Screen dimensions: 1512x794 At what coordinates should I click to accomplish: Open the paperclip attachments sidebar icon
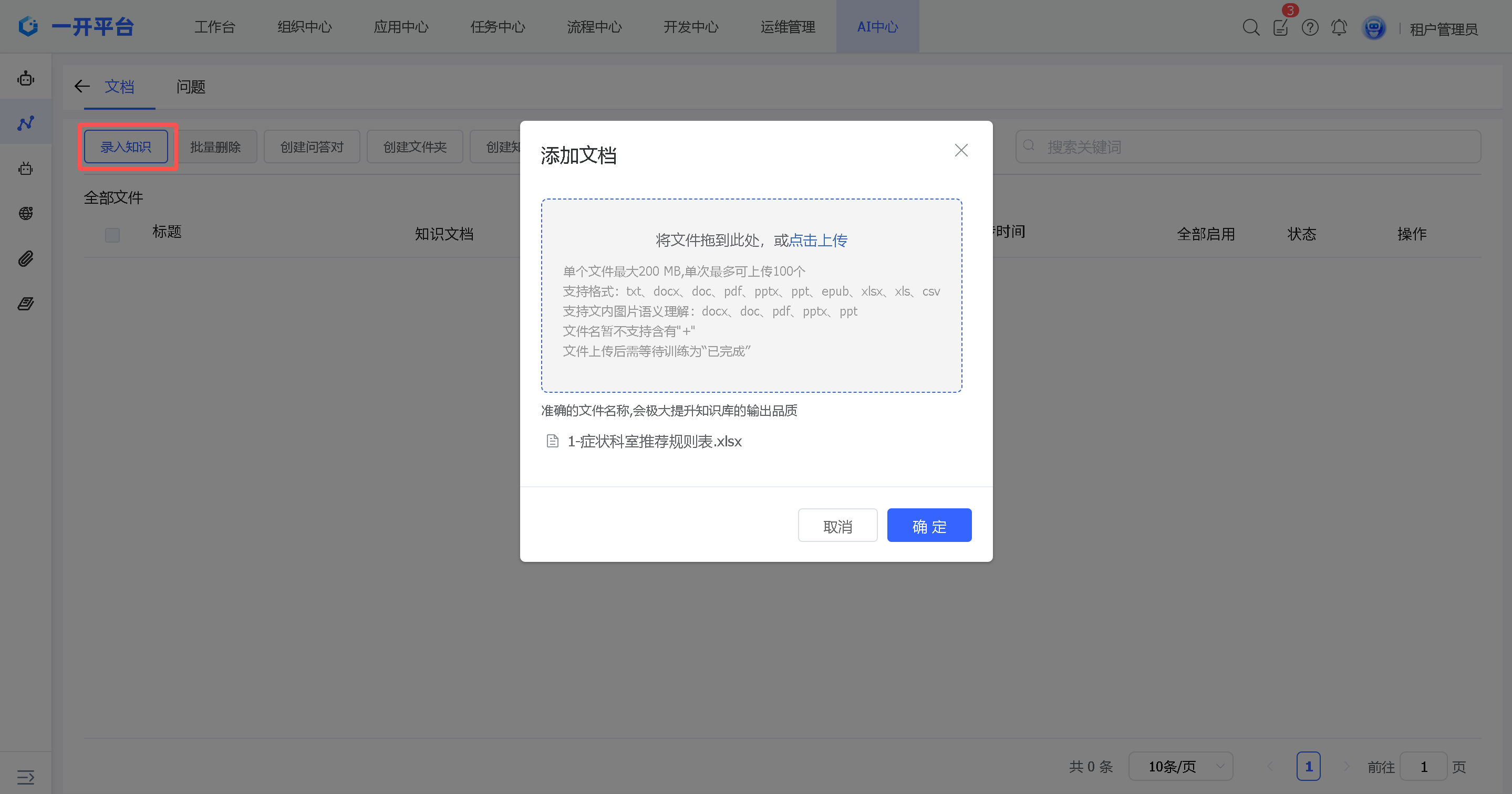click(25, 259)
